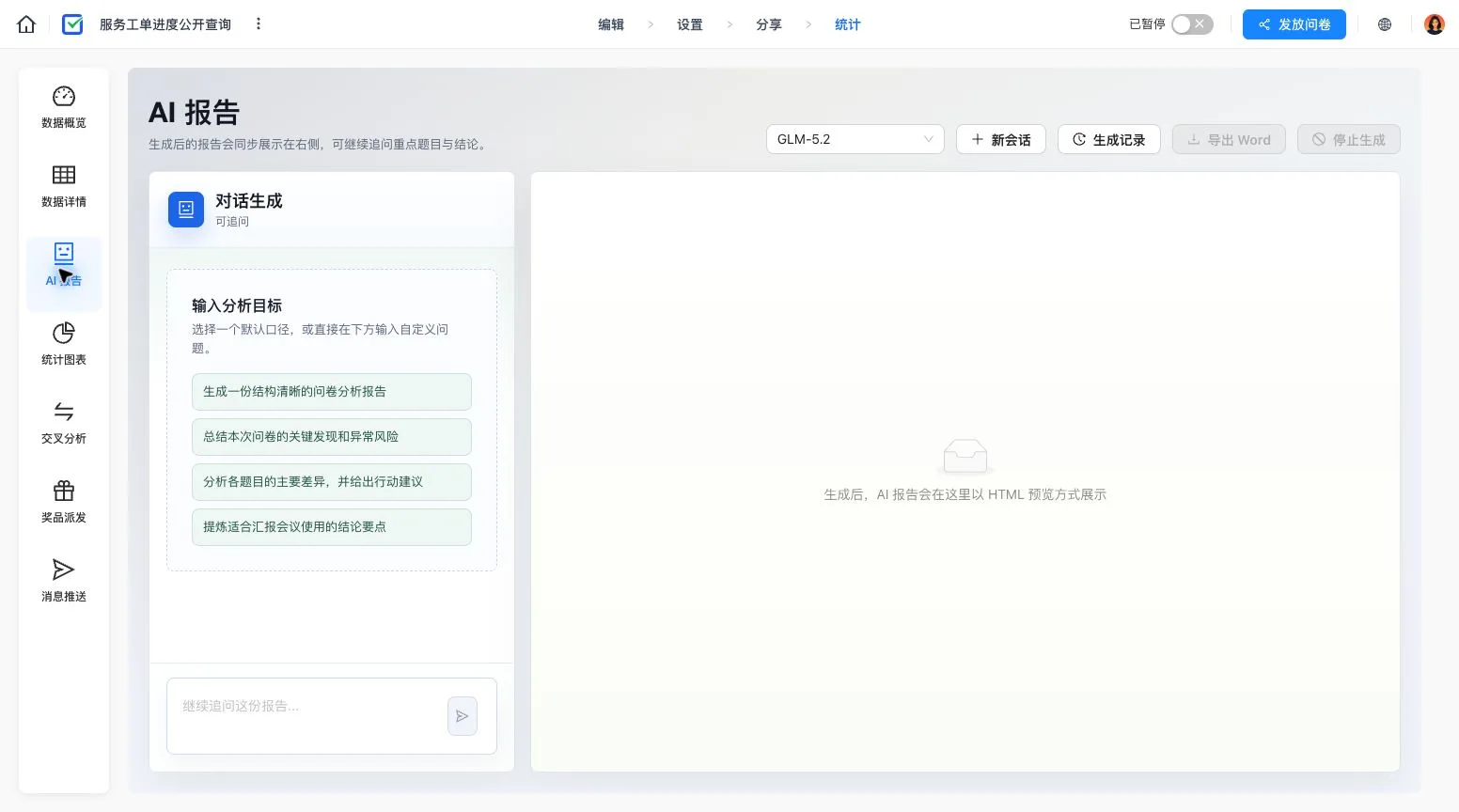The height and width of the screenshot is (812, 1459).
Task: Open the GLM-5.2 model dropdown
Action: pyautogui.click(x=855, y=139)
